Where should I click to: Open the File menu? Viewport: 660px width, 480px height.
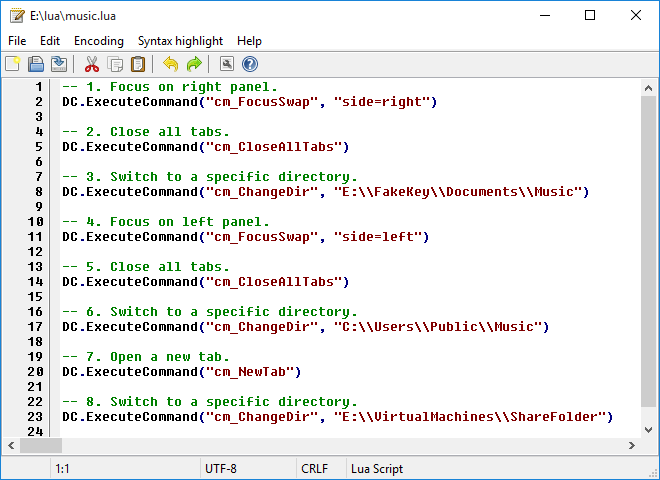click(x=17, y=41)
